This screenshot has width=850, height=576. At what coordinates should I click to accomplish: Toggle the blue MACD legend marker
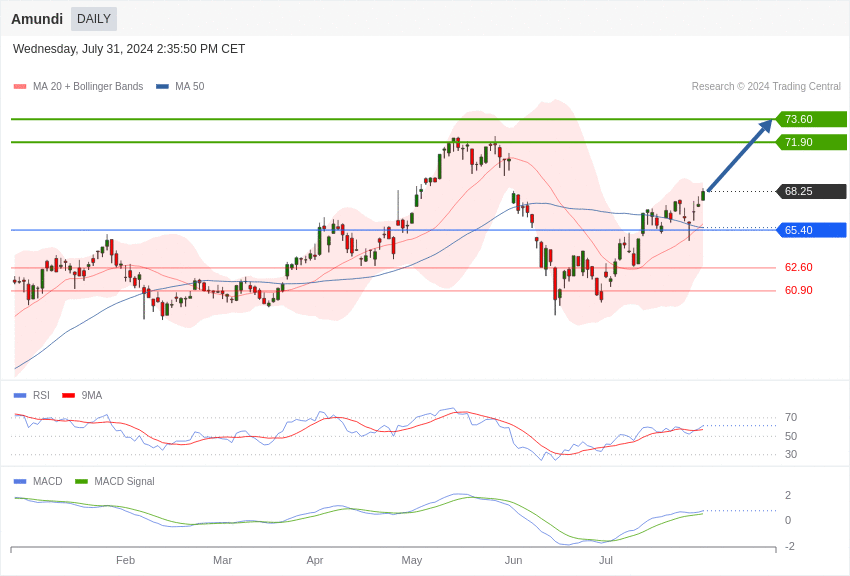click(x=20, y=481)
